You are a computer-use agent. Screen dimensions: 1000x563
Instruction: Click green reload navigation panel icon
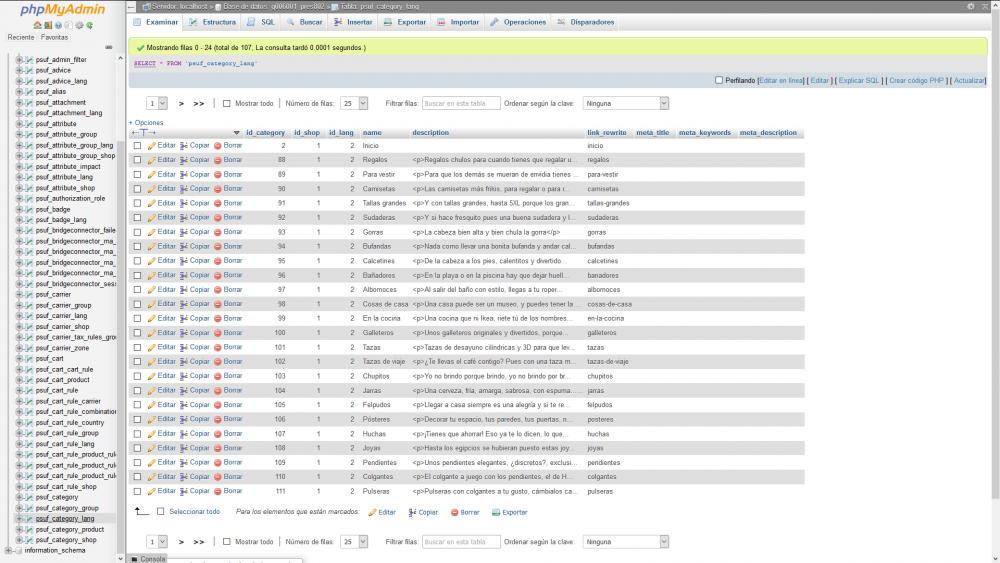point(90,26)
